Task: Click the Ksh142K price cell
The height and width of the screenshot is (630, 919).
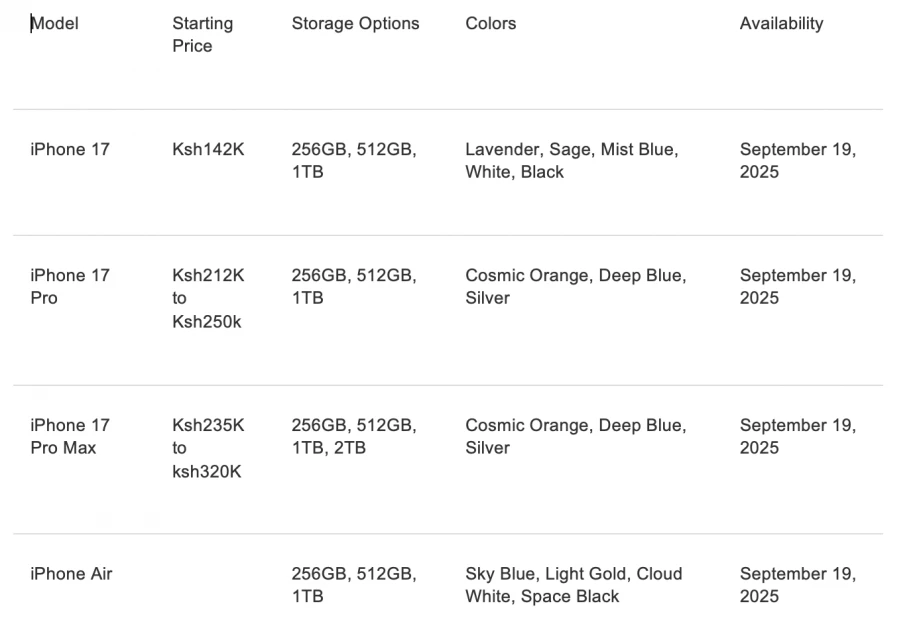Action: tap(208, 149)
